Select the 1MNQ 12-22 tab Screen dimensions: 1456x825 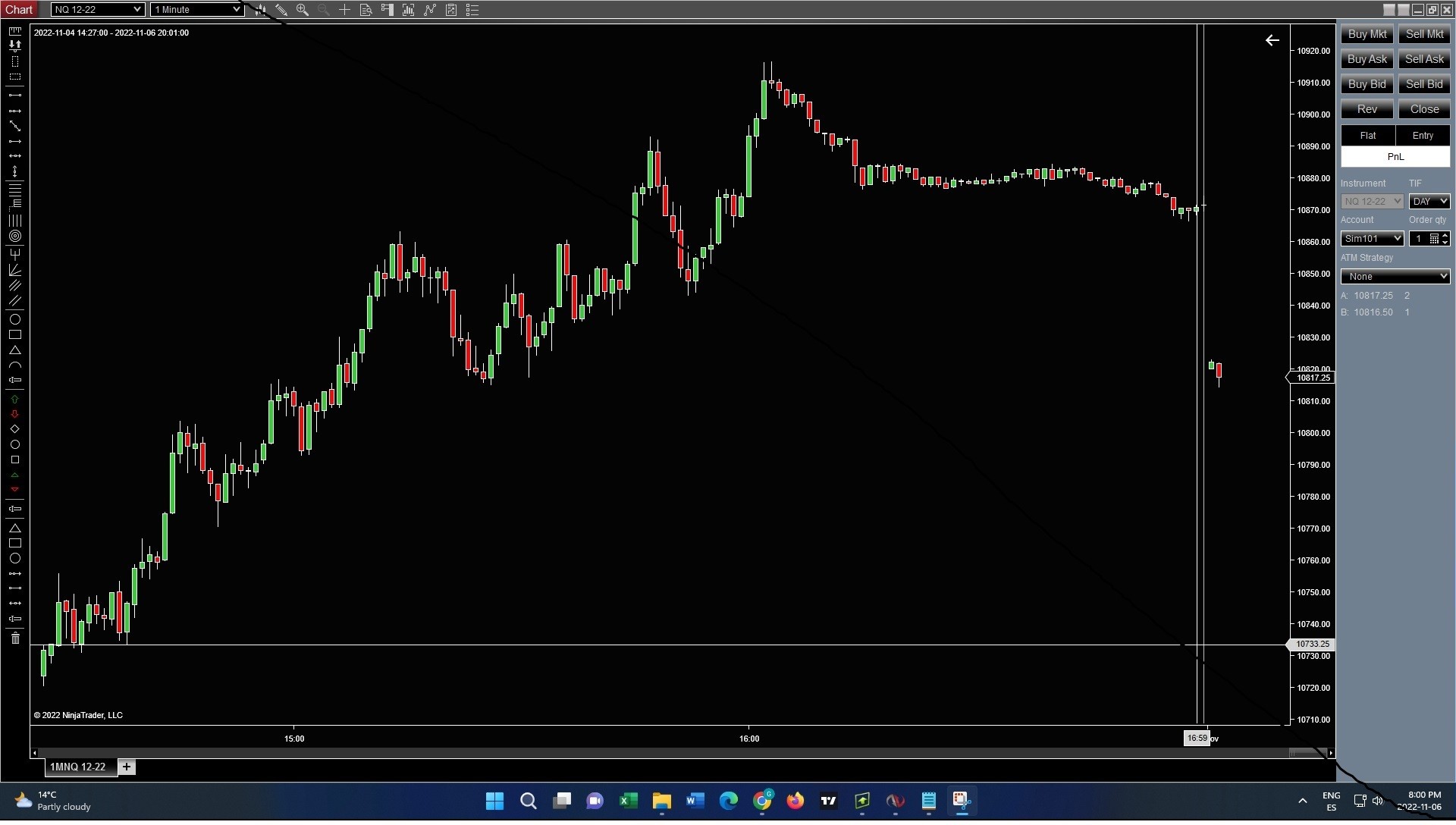pyautogui.click(x=78, y=767)
